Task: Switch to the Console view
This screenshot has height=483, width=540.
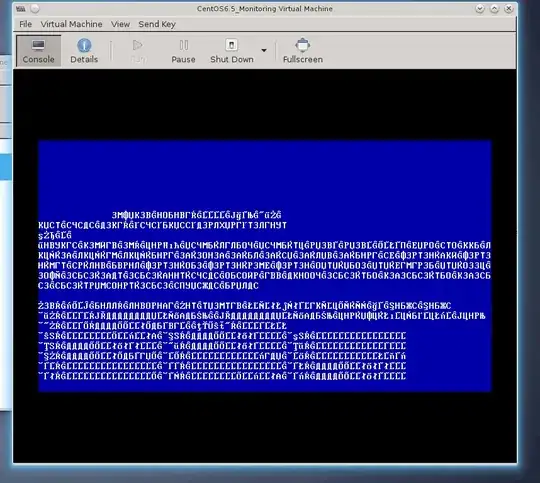Action: point(39,51)
